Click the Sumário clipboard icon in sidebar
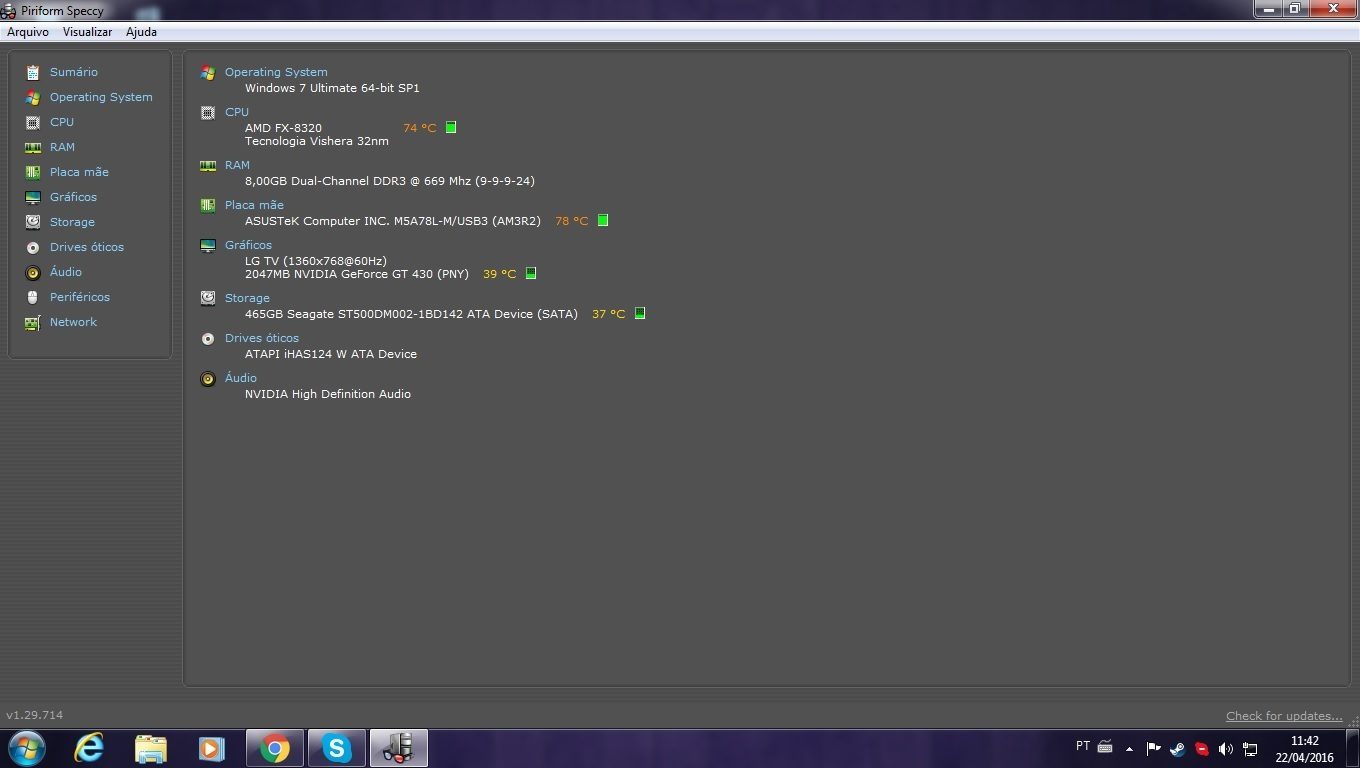 click(33, 72)
